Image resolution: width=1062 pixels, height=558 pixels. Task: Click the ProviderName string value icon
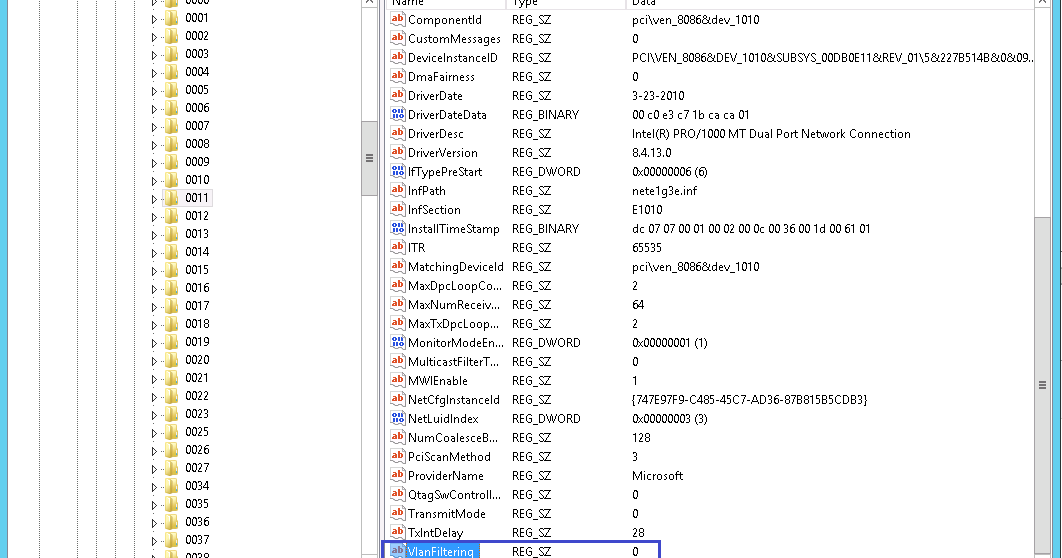[x=398, y=475]
